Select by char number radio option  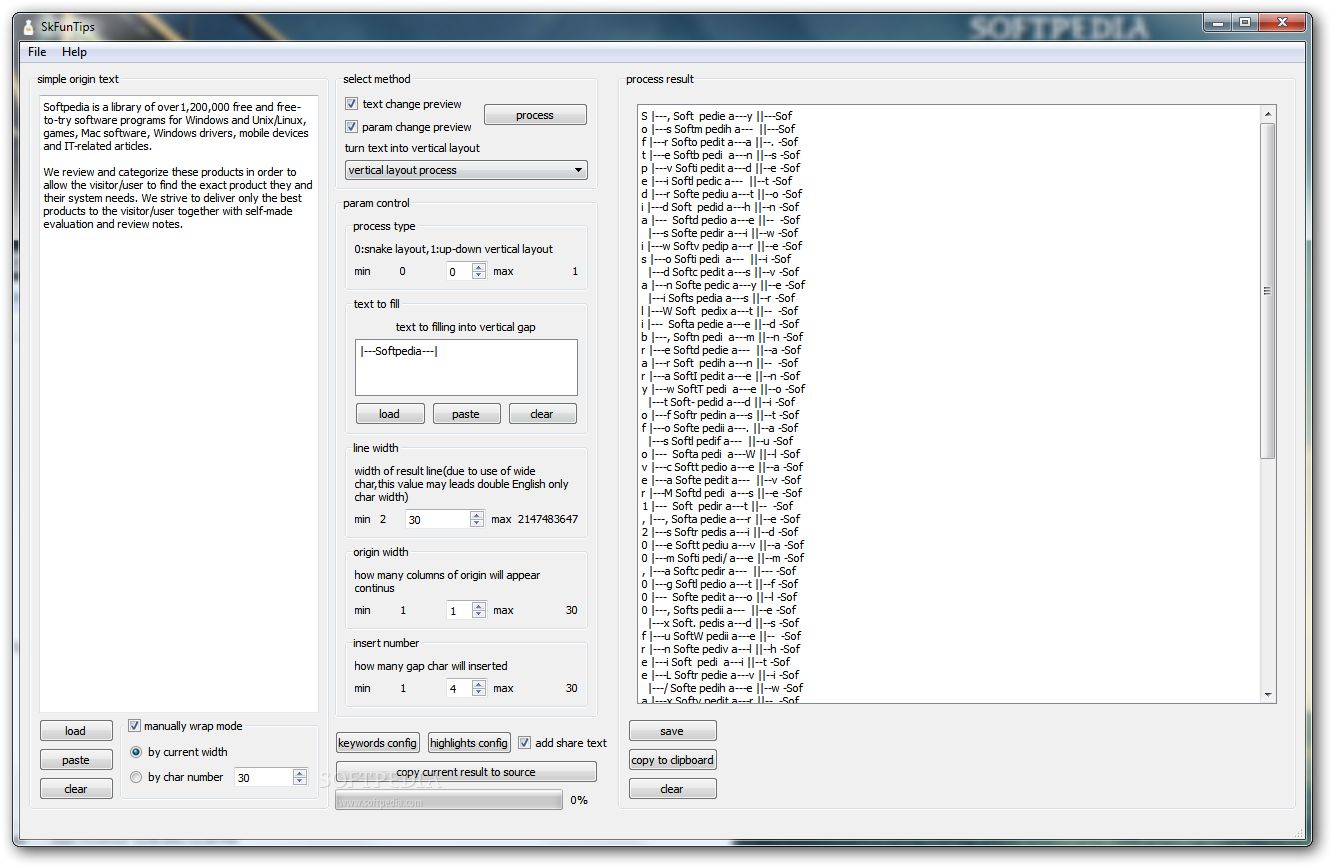pyautogui.click(x=137, y=777)
